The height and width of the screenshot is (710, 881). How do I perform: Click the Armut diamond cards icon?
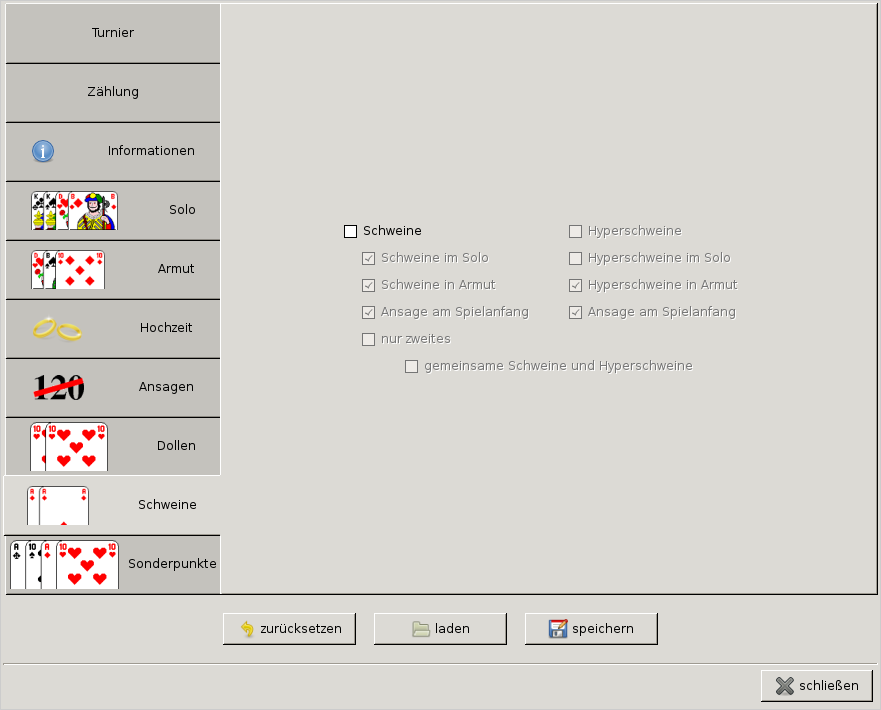tap(68, 270)
